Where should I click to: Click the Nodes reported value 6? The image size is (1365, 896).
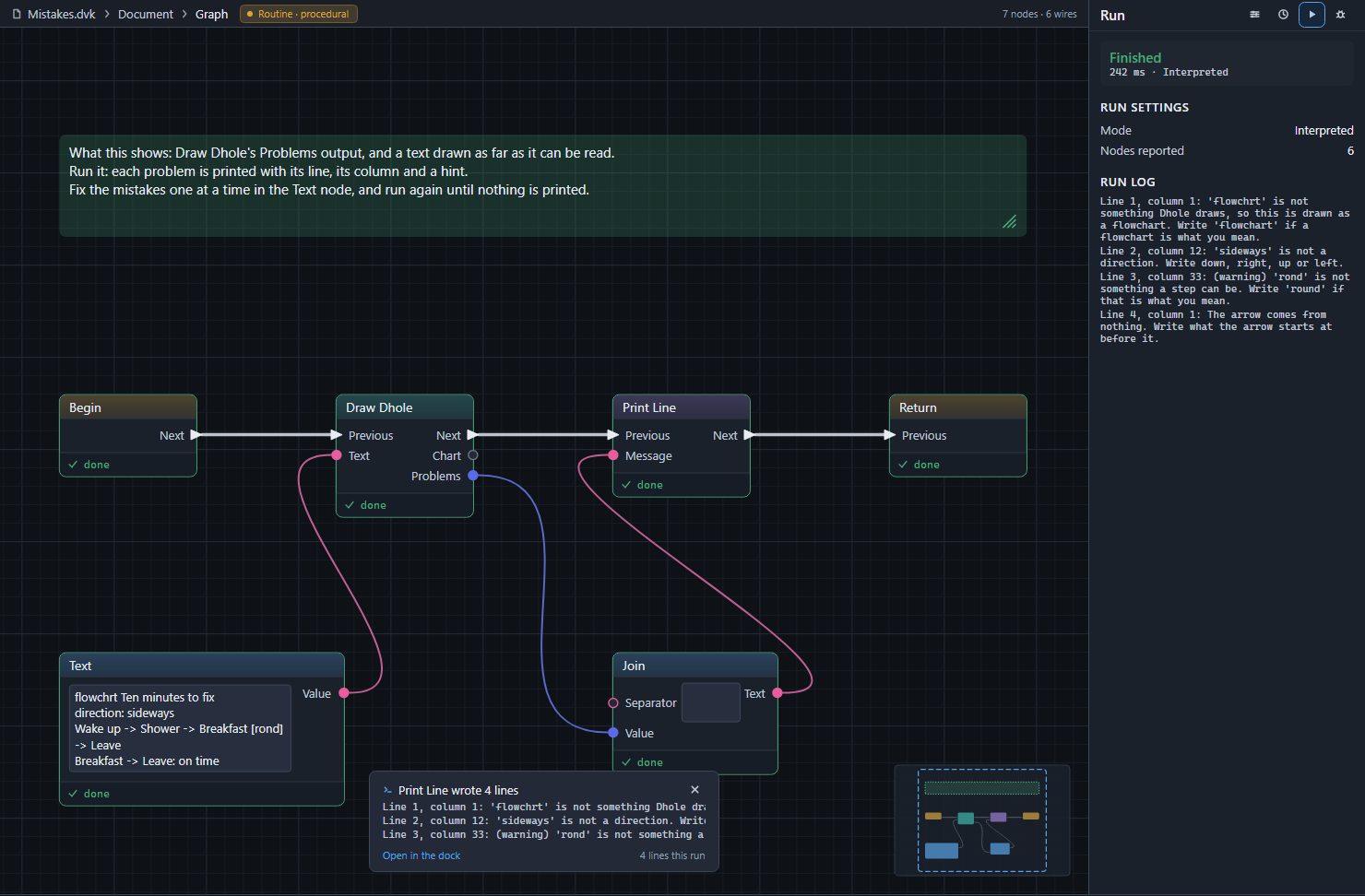click(1350, 151)
